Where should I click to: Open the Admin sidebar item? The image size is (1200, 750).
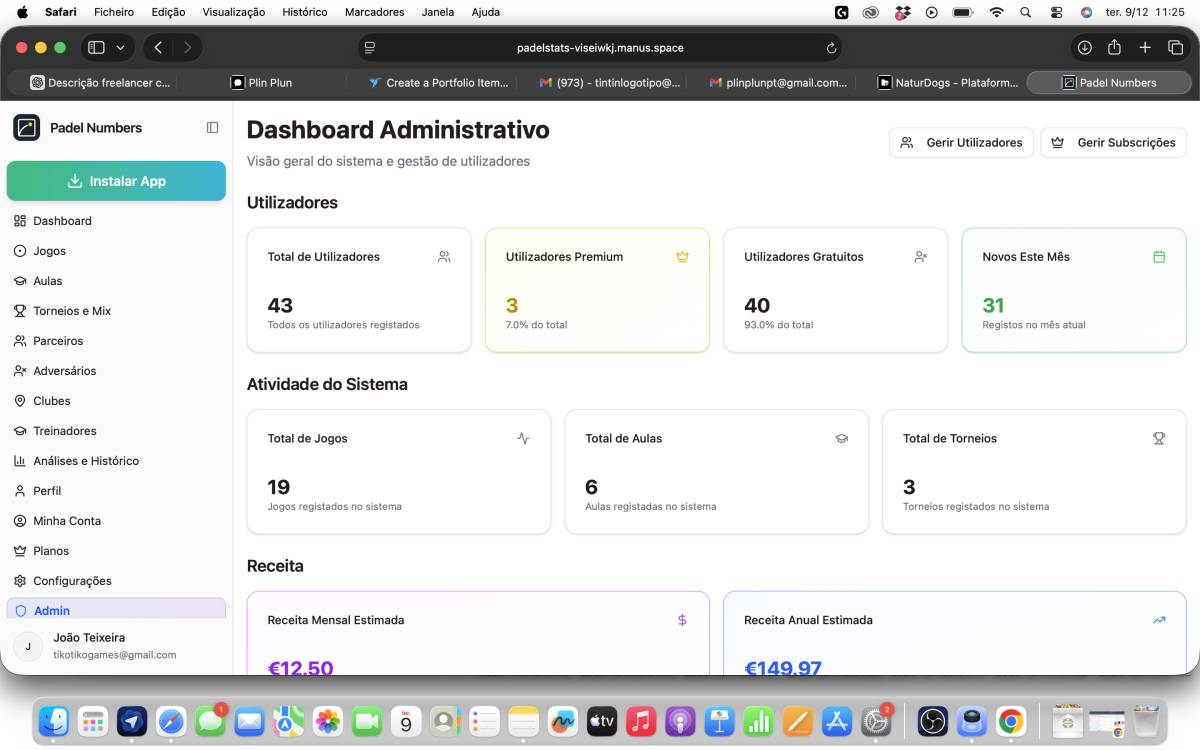tap(116, 610)
